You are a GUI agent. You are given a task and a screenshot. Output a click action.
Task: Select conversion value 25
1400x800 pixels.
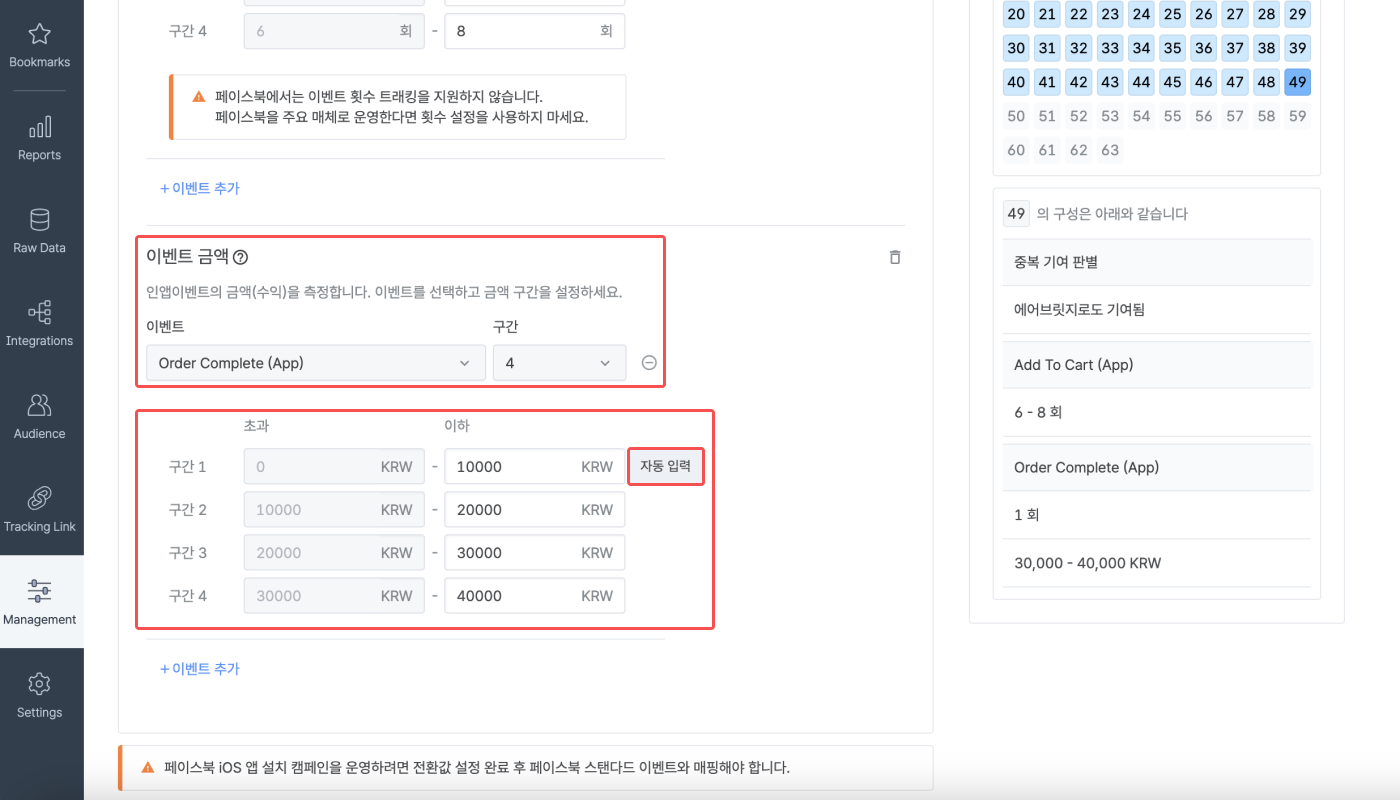1172,14
